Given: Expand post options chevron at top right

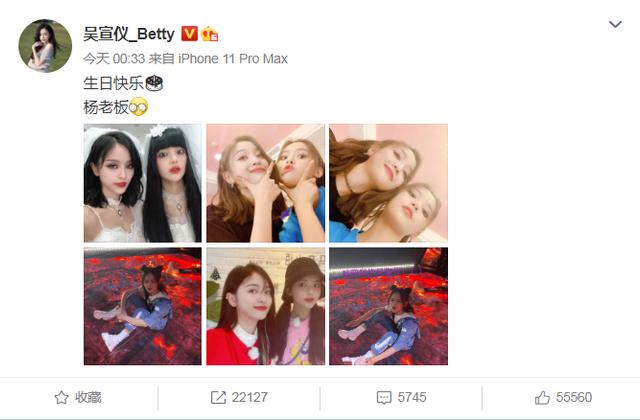Looking at the screenshot, I should click(615, 24).
